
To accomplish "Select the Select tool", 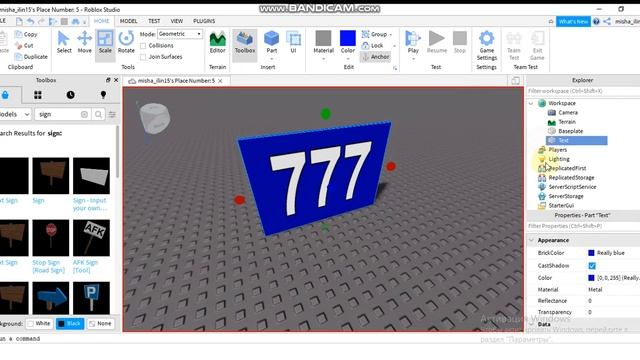I will (x=64, y=42).
